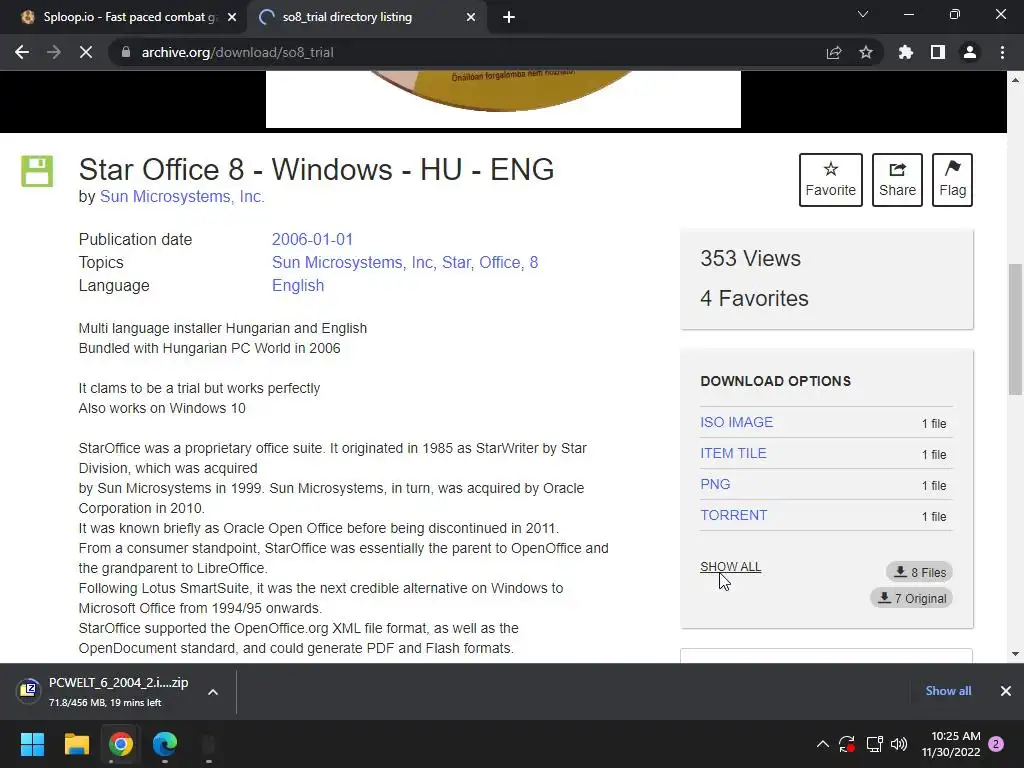Screen dimensions: 1024x768
Task: Click SHOW ALL download options
Action: (730, 567)
